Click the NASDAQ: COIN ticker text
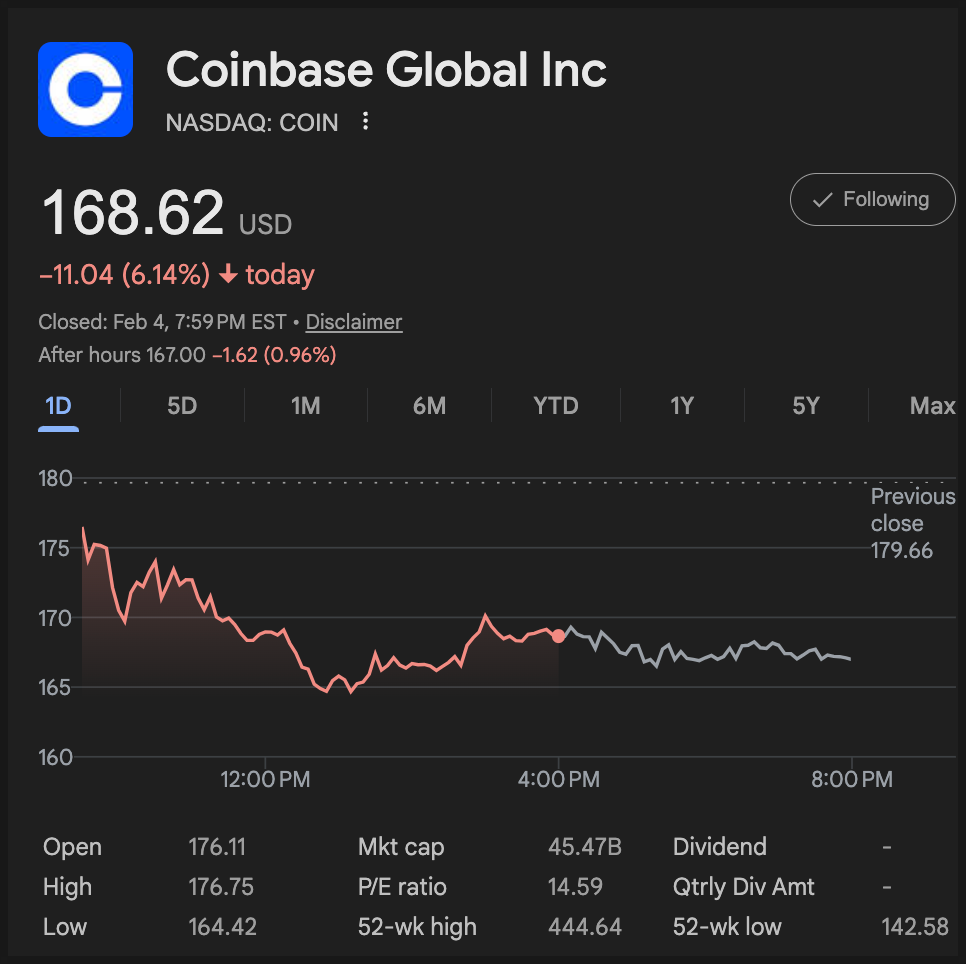This screenshot has height=964, width=966. (x=252, y=123)
